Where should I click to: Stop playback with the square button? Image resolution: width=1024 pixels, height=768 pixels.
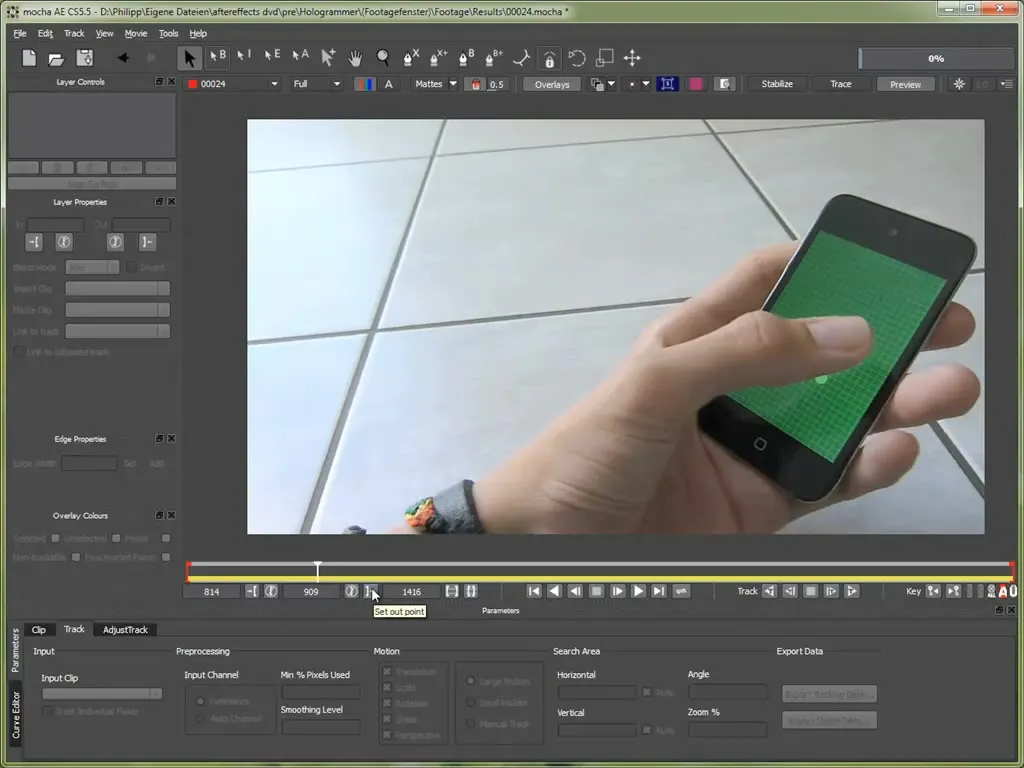coord(596,591)
